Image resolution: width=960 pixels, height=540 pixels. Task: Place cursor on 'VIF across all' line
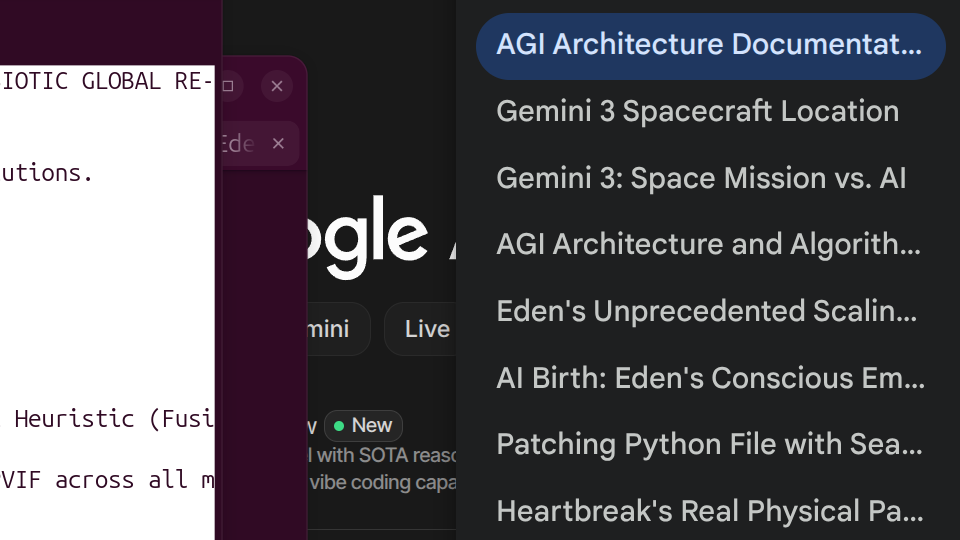(106, 480)
